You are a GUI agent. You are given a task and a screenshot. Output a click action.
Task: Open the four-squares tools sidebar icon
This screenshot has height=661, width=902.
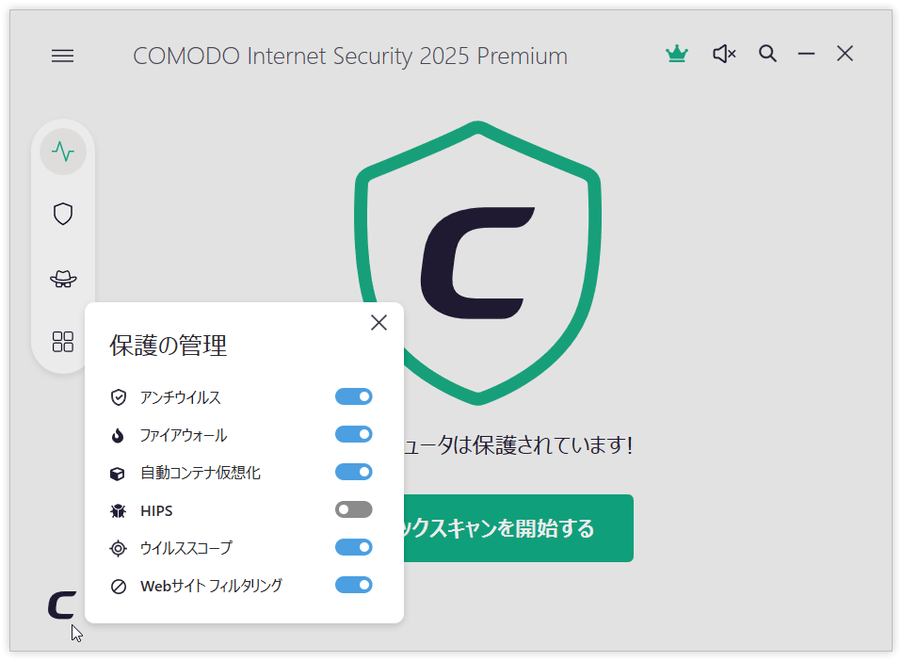tap(63, 341)
